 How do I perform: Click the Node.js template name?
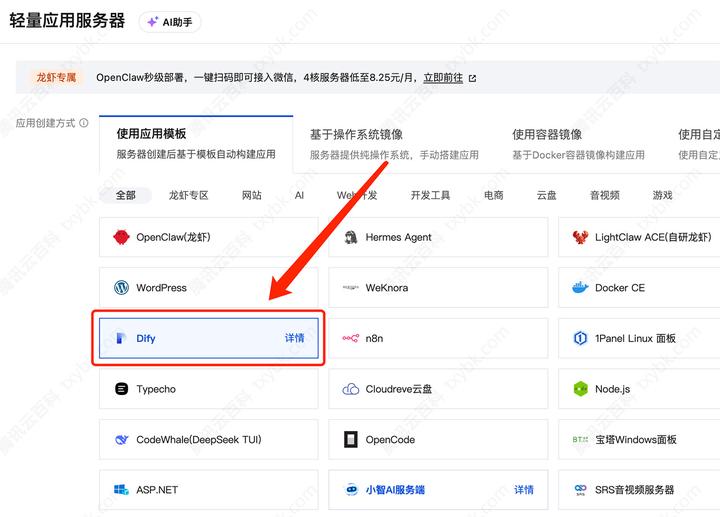coord(613,389)
